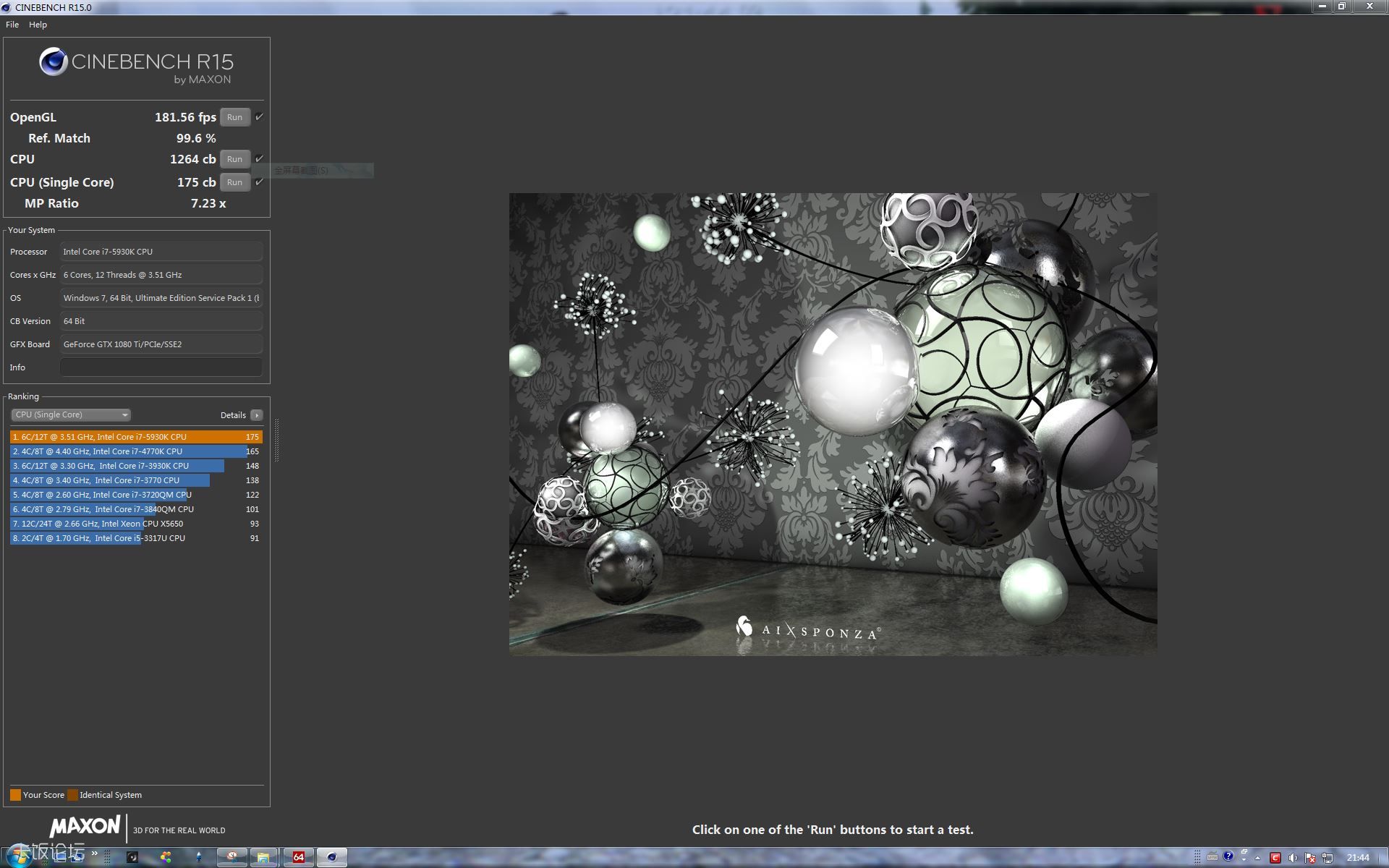Screen dimensions: 1389x868
Task: Click the CPU 1264 cb score
Action: pos(193,159)
